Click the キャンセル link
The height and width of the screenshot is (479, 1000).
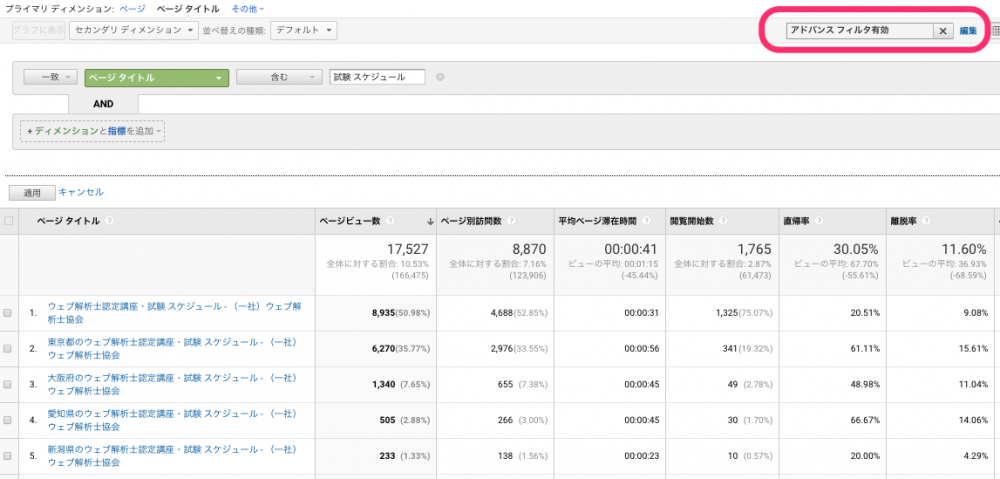coord(81,192)
